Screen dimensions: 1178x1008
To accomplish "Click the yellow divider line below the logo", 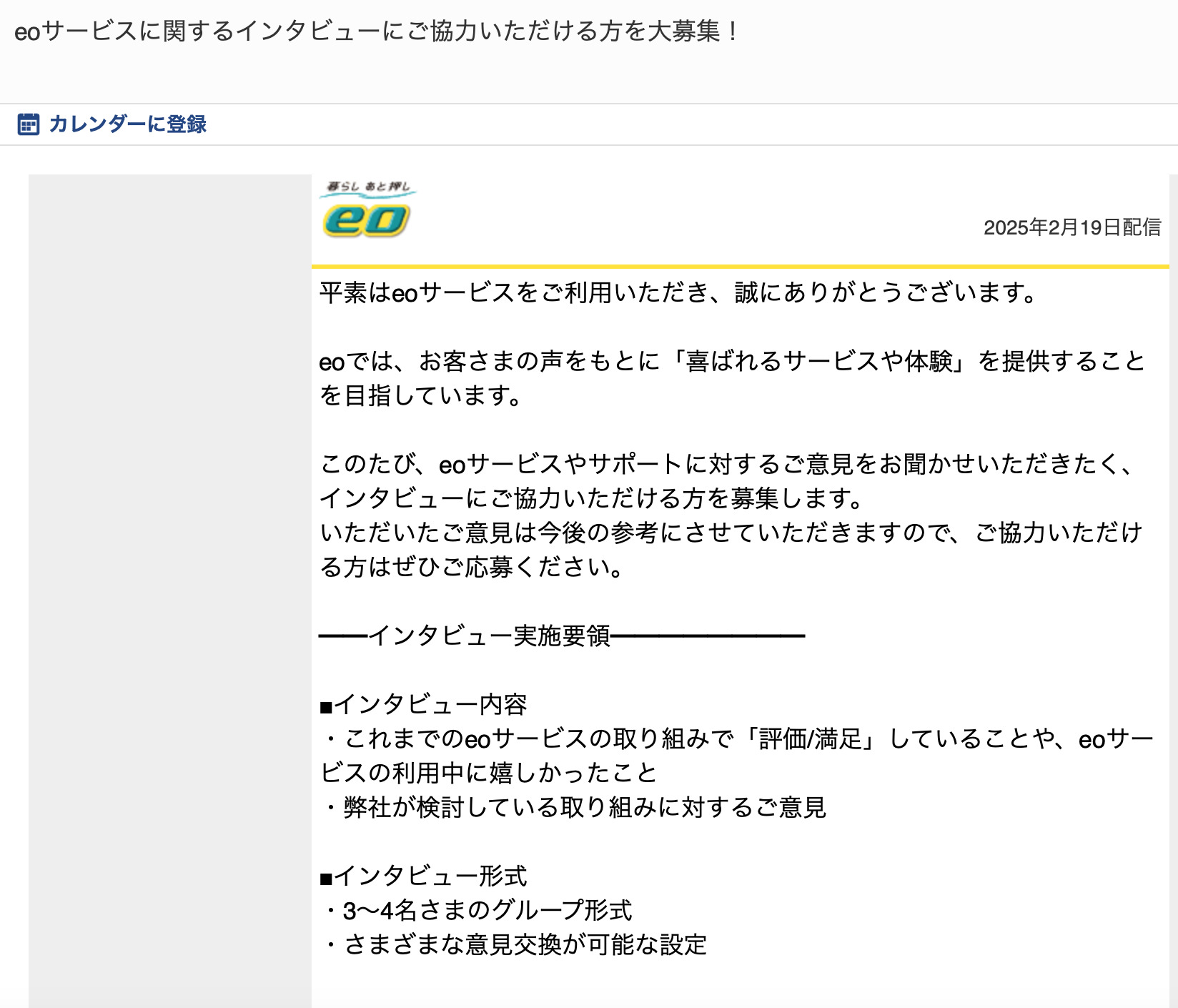I will click(x=740, y=267).
